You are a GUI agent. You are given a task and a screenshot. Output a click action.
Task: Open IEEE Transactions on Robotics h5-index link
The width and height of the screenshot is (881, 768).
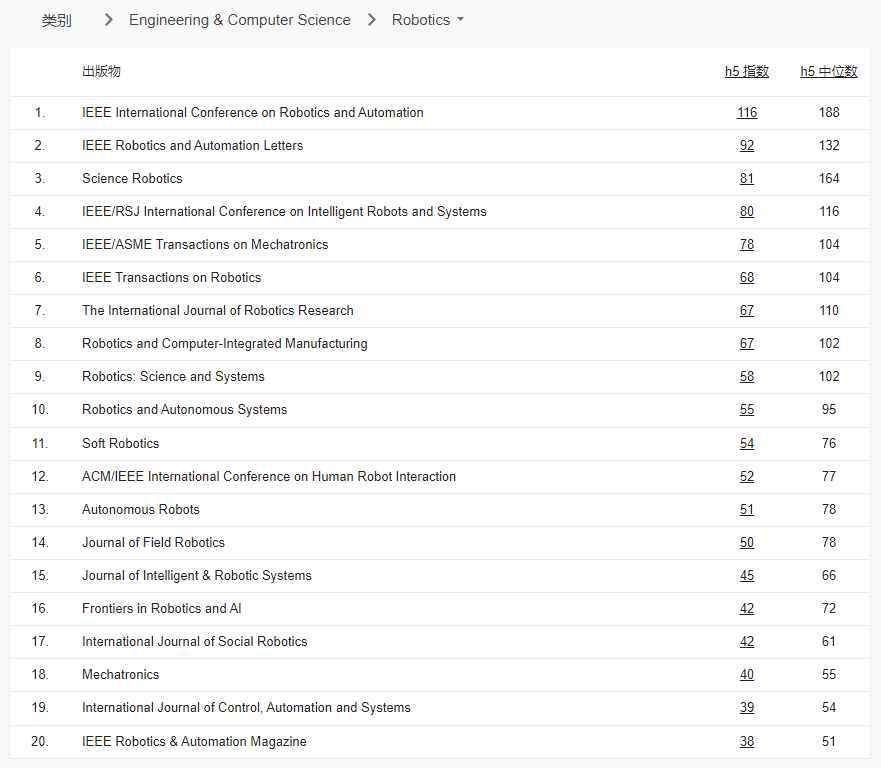[x=746, y=277]
